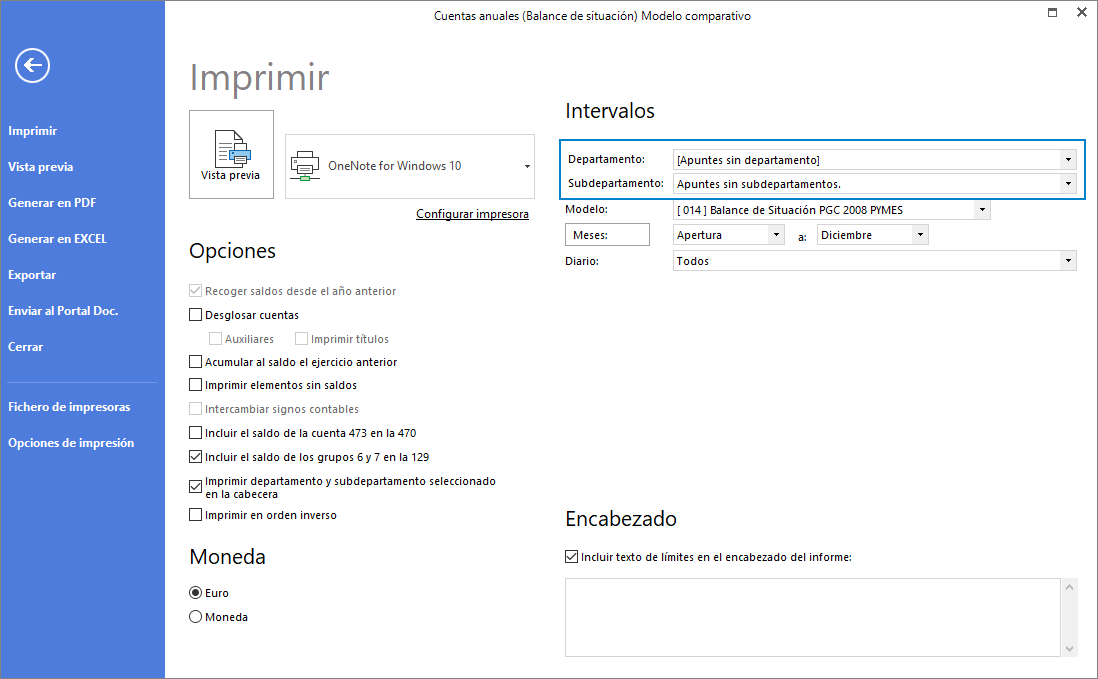Enable Incluir saldo cuenta 473 en la 470
This screenshot has height=679, width=1098.
[x=195, y=433]
